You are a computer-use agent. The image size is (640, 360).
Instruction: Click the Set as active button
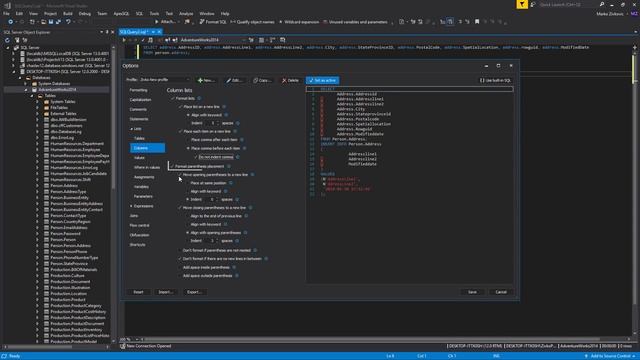click(322, 80)
